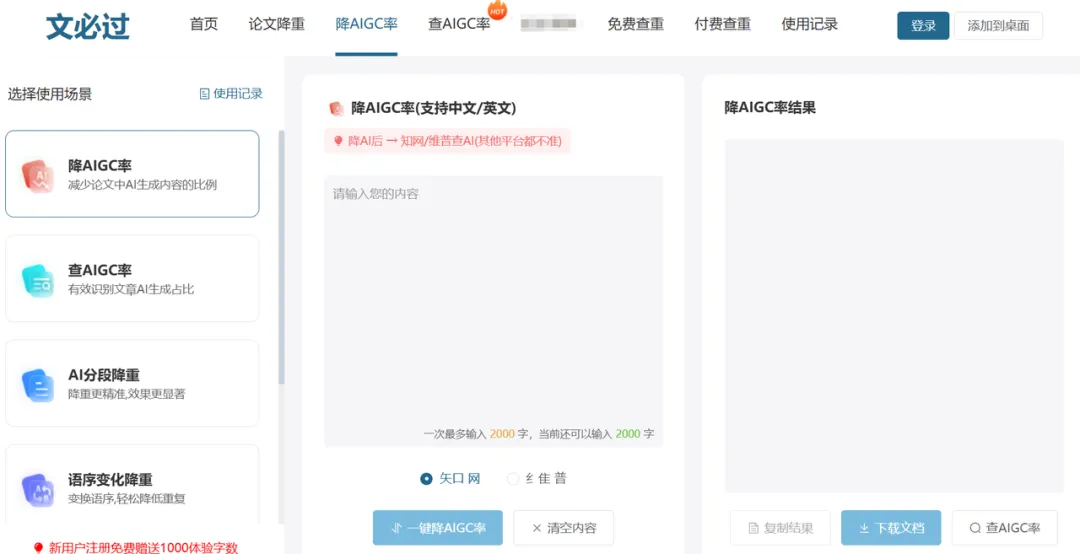Screen dimensions: 1080x554
Task: Click the 降AIGC率结果 output area
Action: [x=894, y=316]
